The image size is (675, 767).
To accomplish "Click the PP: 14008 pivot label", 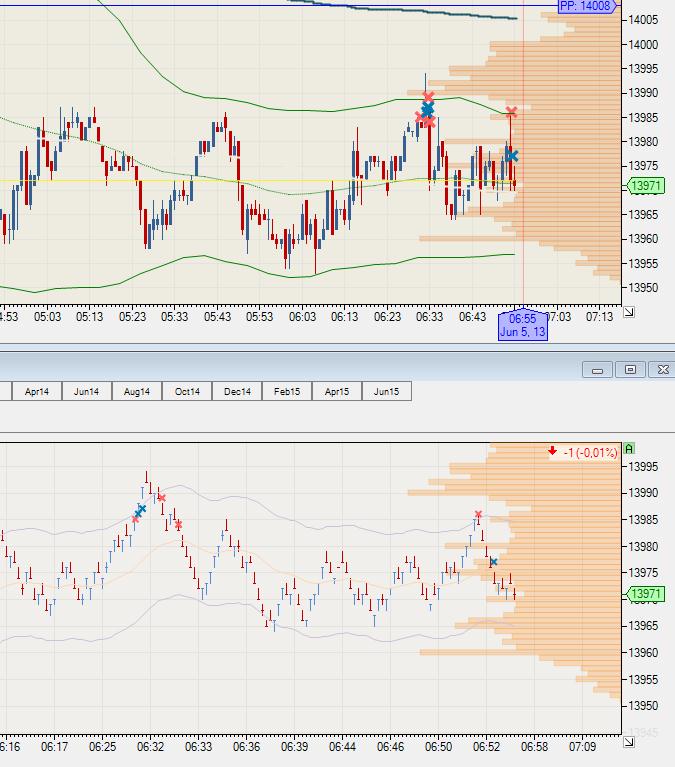I will tap(587, 6).
